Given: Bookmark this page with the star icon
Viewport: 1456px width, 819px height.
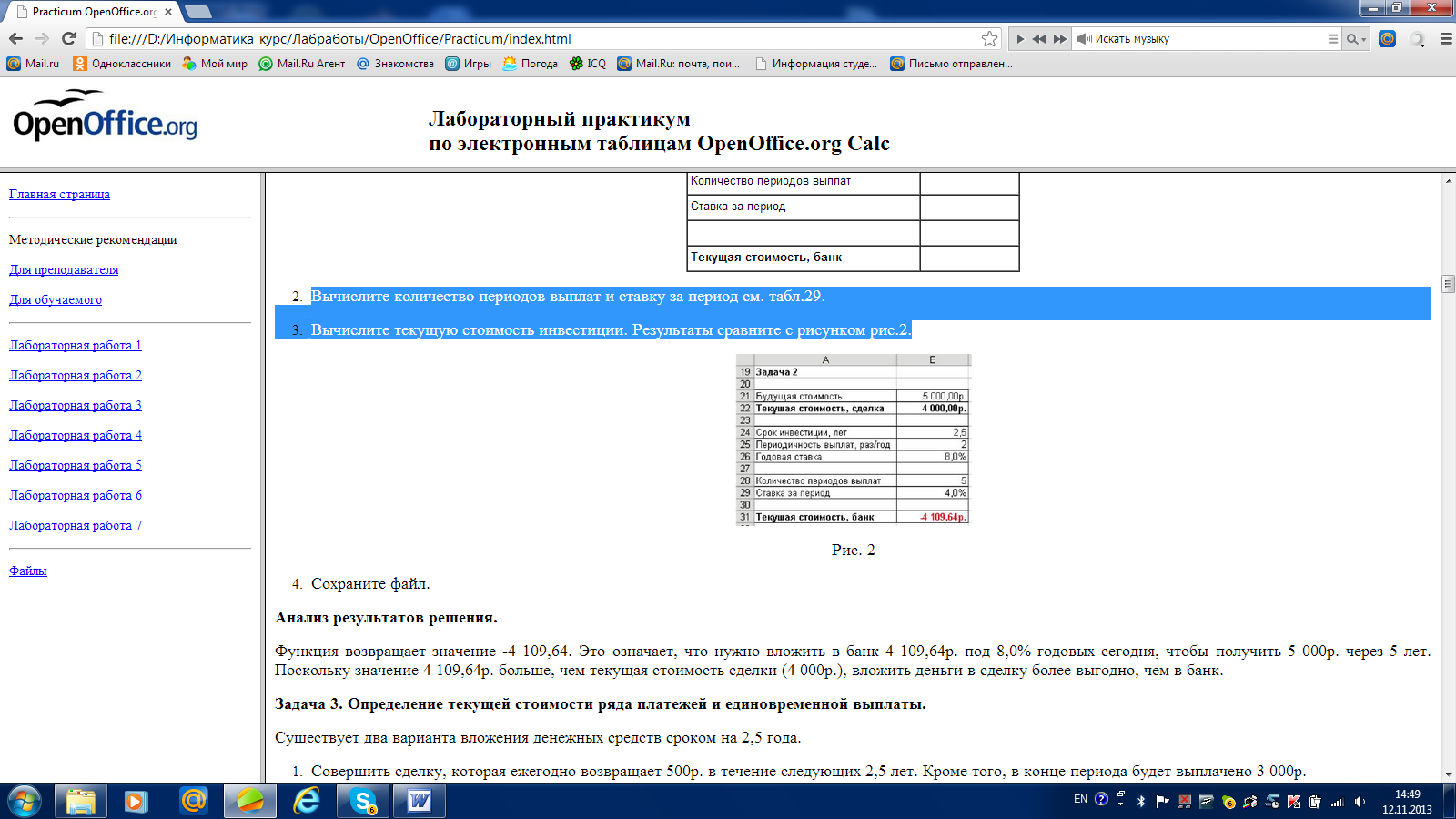Looking at the screenshot, I should pyautogui.click(x=989, y=38).
